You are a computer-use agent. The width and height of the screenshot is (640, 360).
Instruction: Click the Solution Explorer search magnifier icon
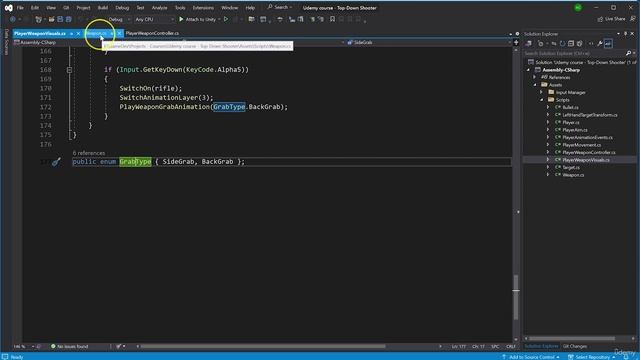(628, 53)
